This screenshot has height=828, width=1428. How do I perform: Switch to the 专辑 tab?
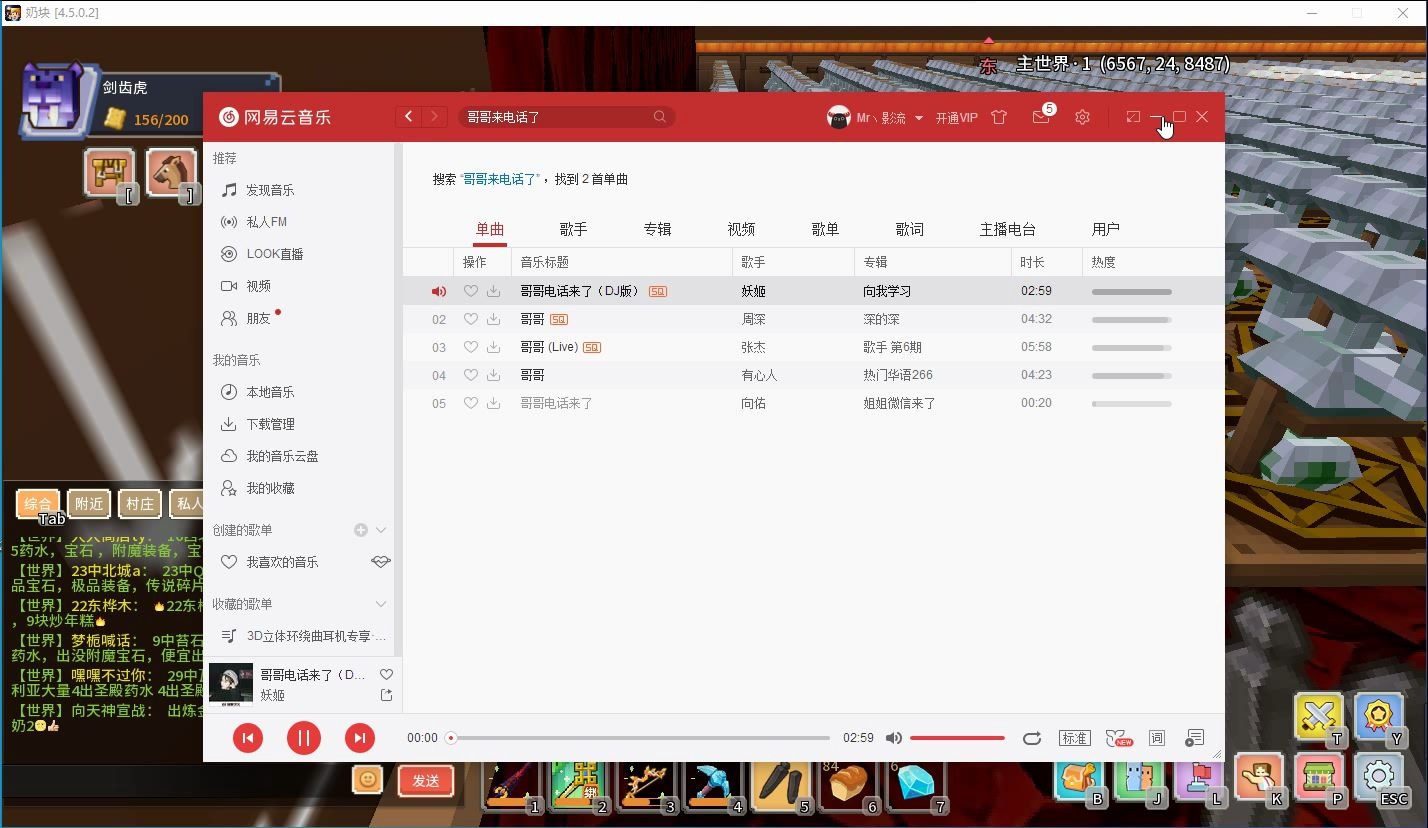(657, 229)
